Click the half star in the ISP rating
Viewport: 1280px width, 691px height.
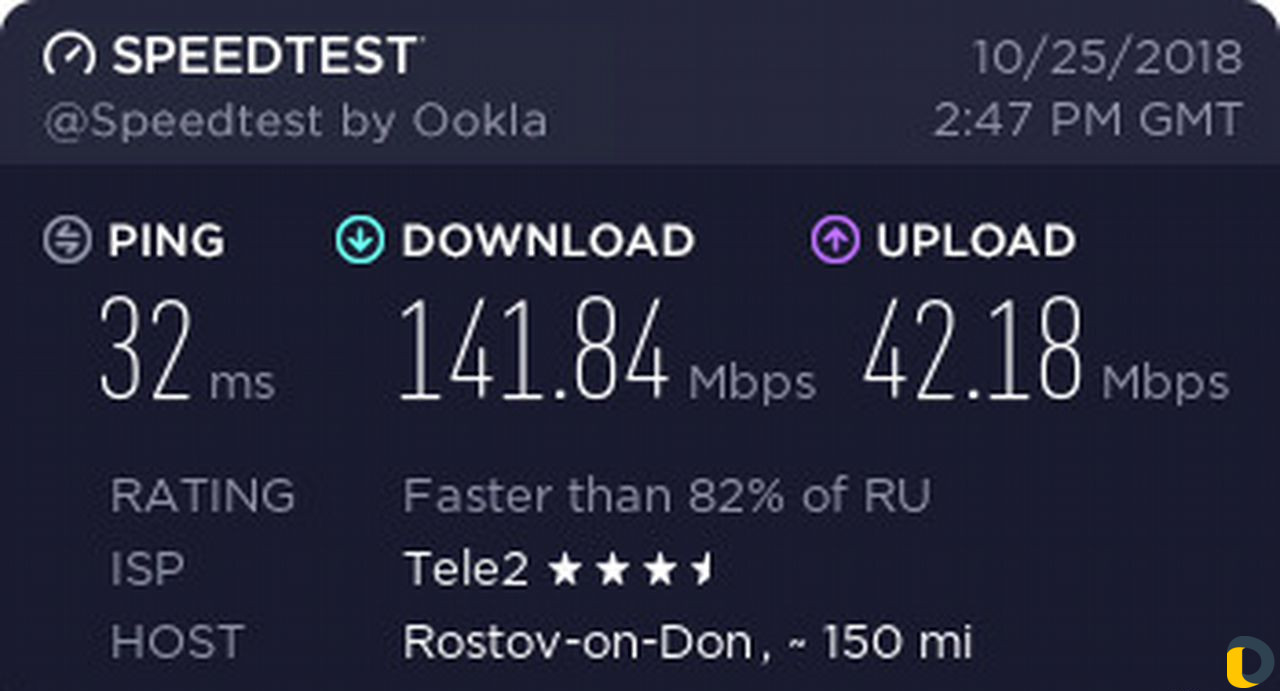click(x=704, y=570)
